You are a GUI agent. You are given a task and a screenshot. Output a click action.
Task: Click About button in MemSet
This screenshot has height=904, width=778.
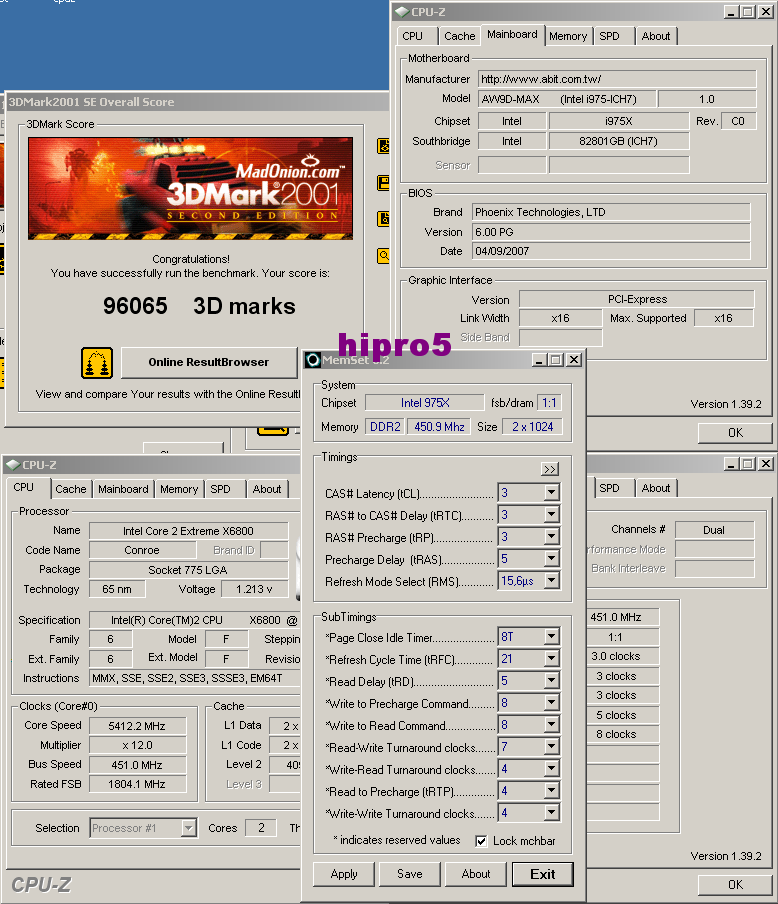pos(476,874)
